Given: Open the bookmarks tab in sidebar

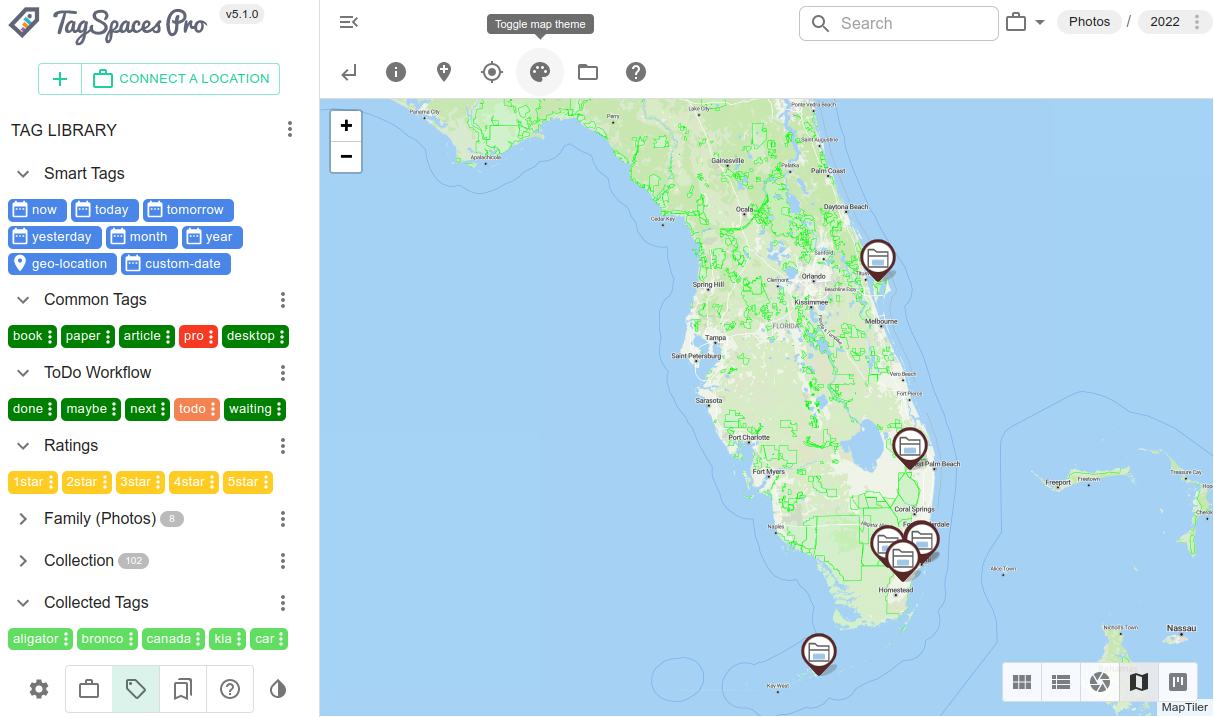Looking at the screenshot, I should [183, 689].
